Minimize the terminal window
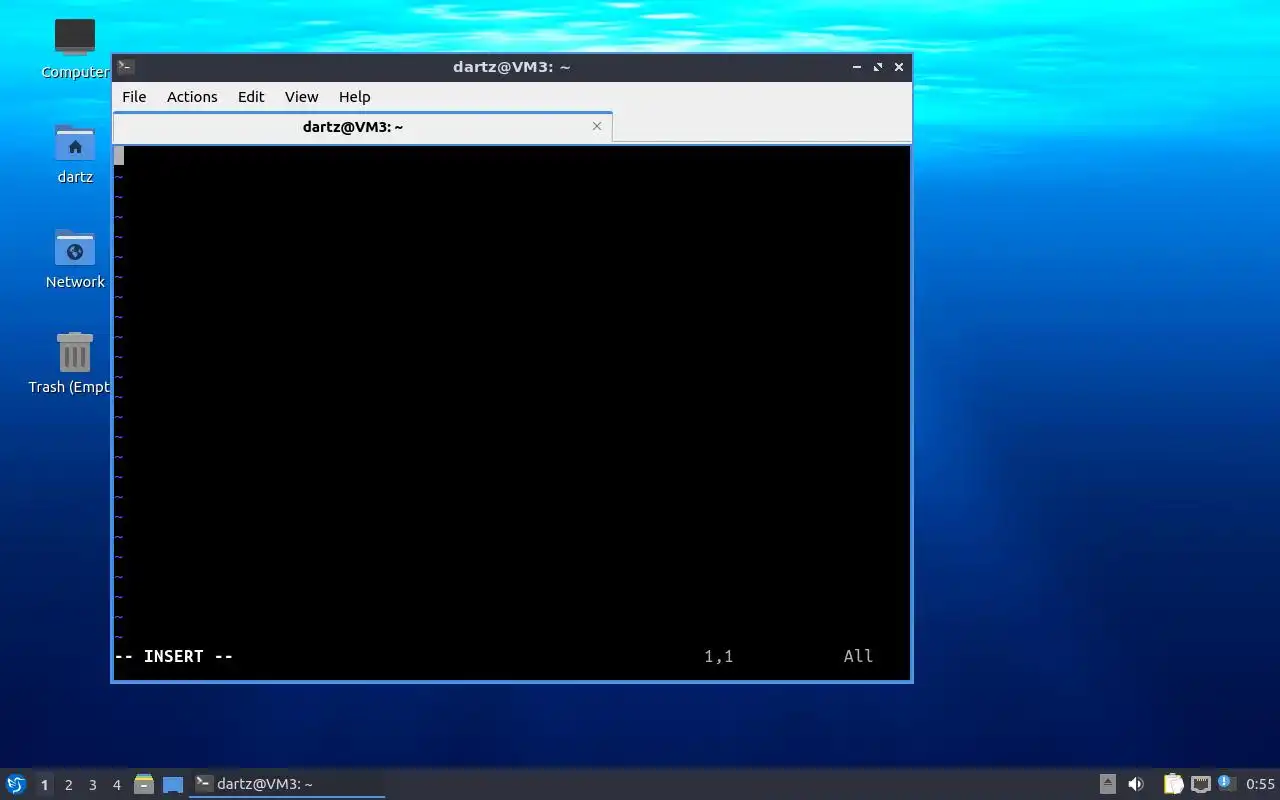The height and width of the screenshot is (800, 1280). pos(857,67)
